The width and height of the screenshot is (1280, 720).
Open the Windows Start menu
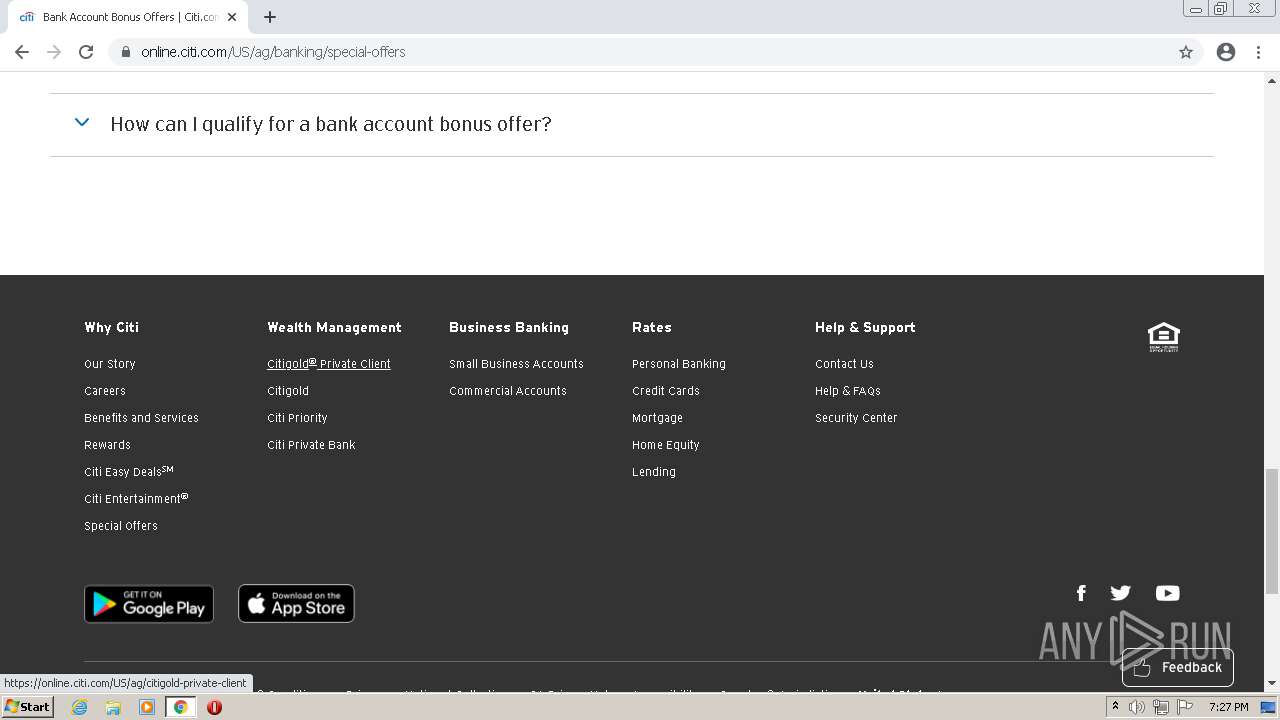(28, 707)
